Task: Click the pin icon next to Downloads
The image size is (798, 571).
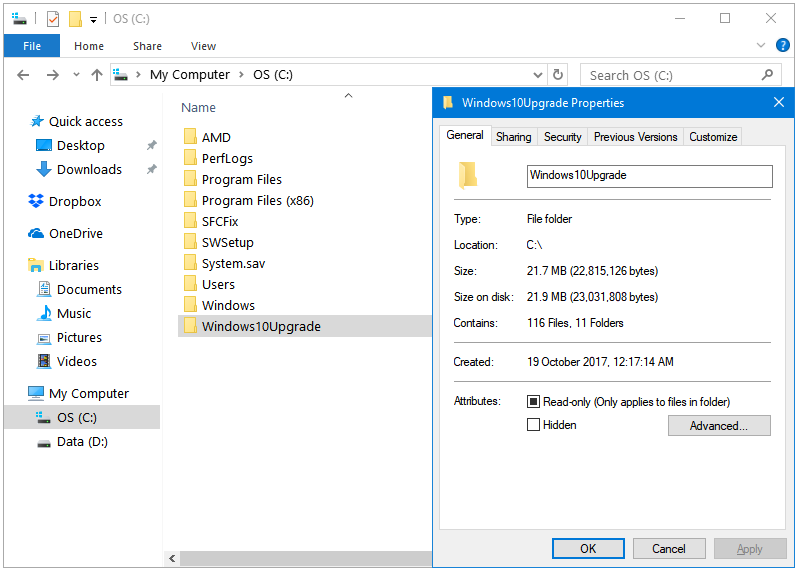Action: [152, 169]
